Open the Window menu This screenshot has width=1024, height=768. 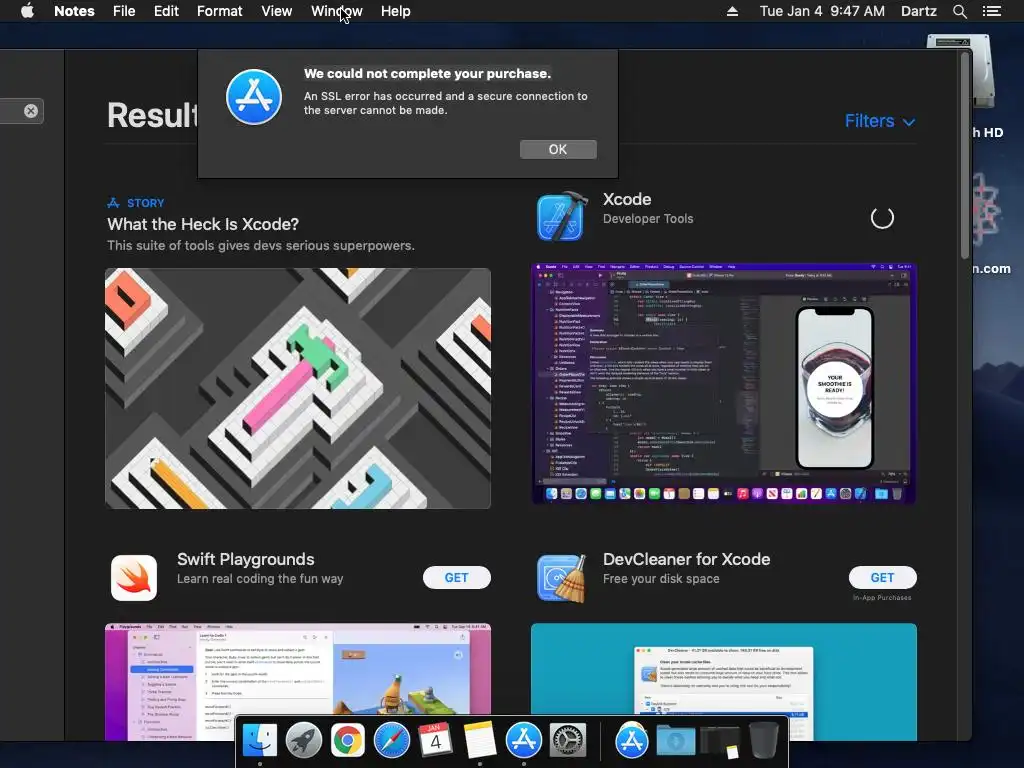(x=336, y=11)
